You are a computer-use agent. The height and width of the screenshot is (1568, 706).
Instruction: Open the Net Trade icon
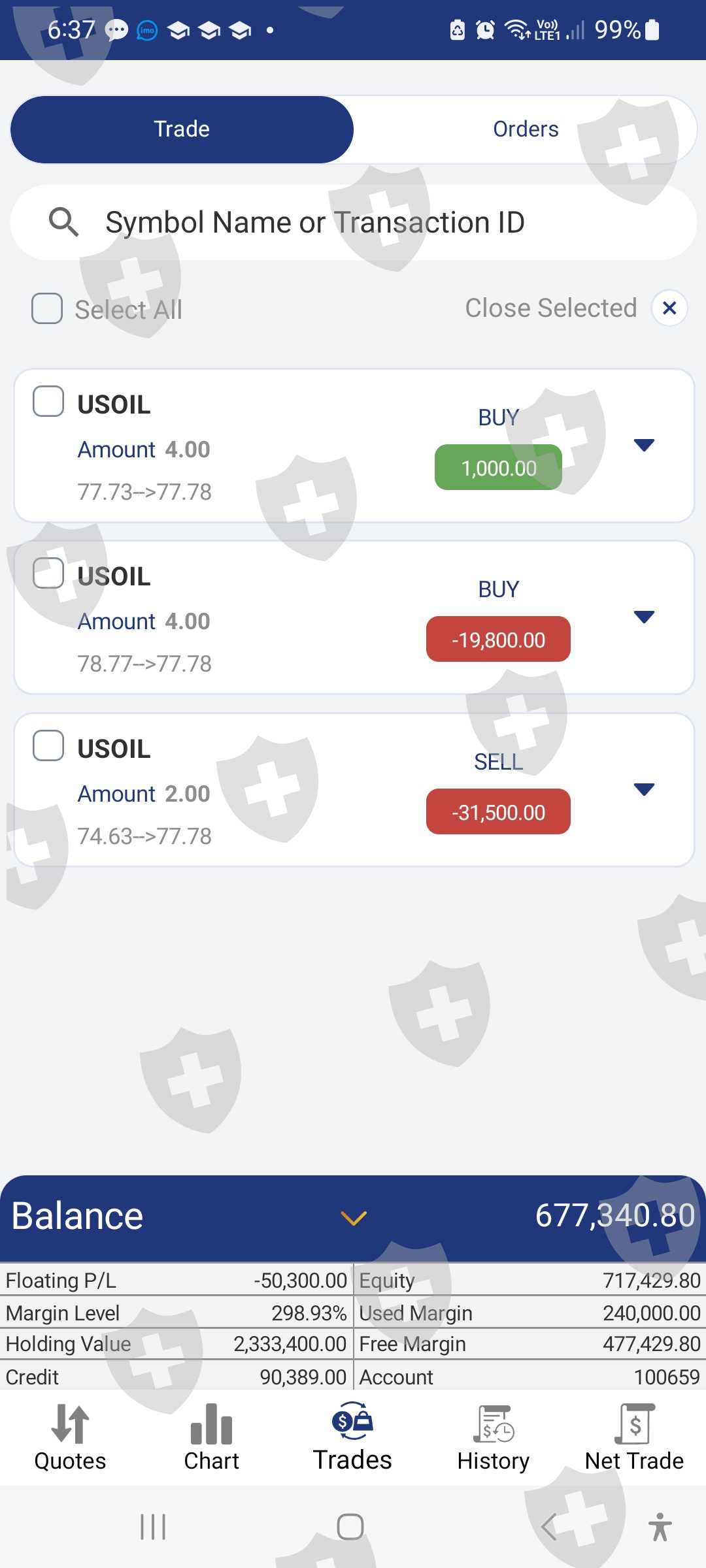[634, 1424]
